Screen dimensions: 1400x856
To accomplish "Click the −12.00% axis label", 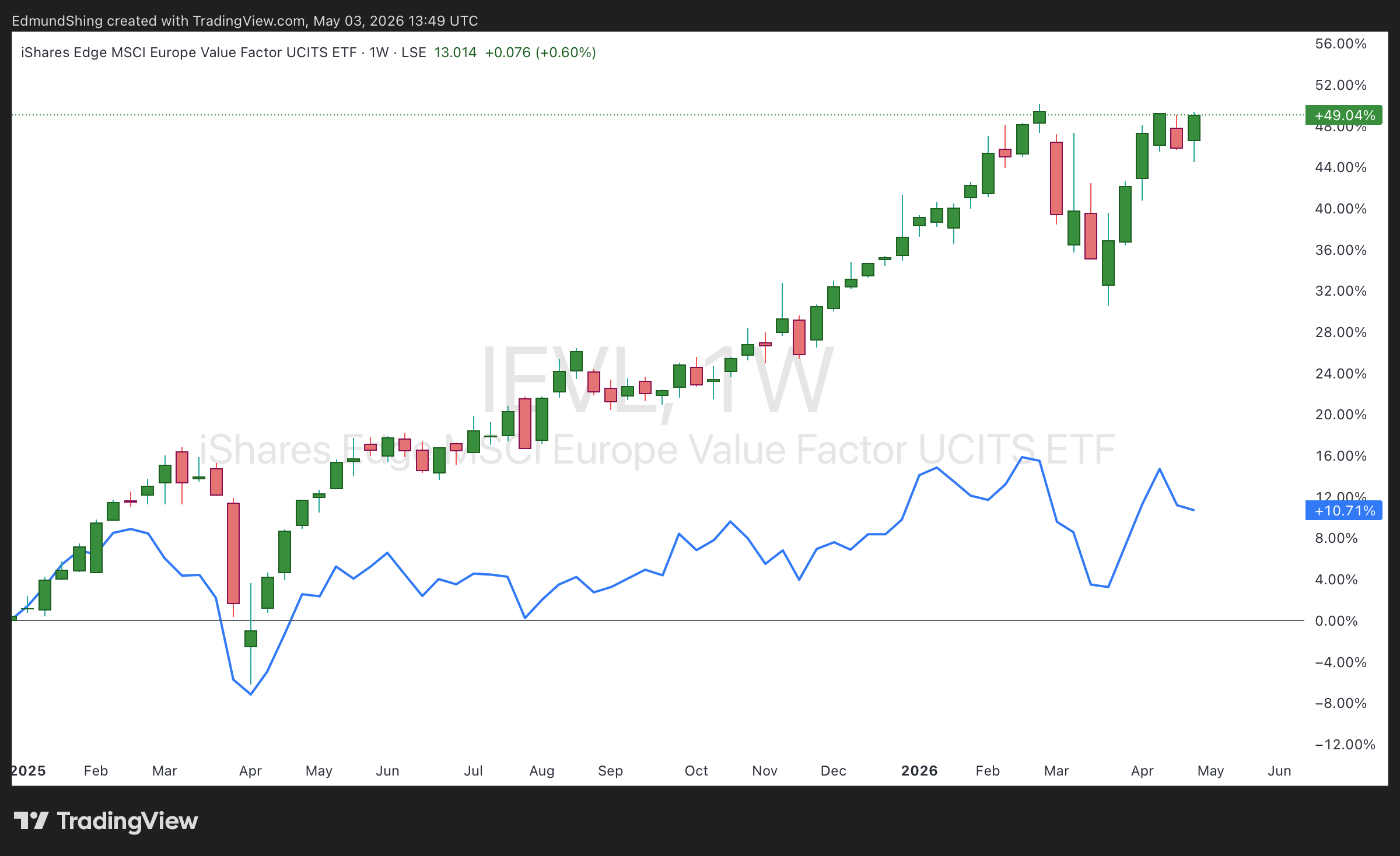I will click(1345, 745).
